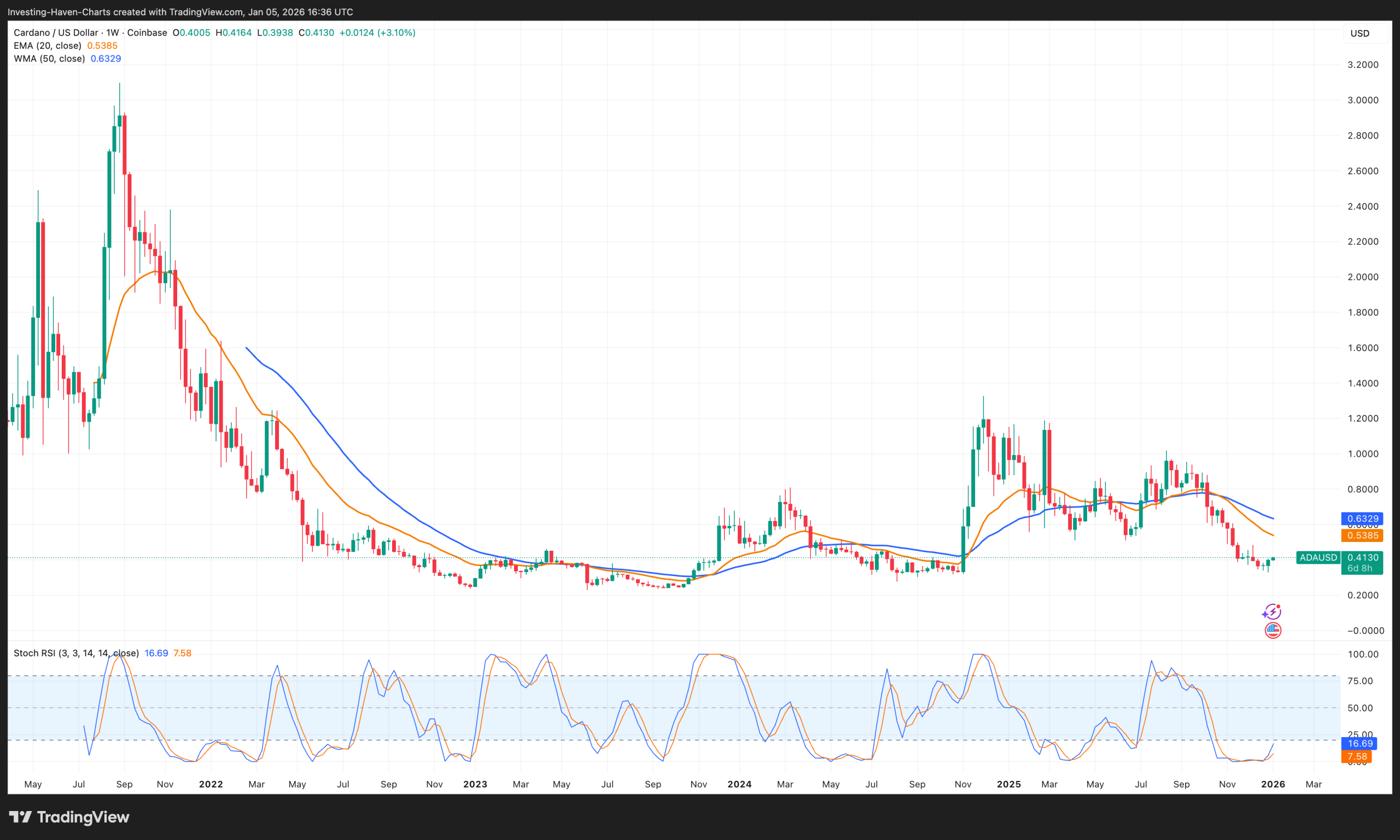Select the WMA (50, close) indicator label
1400x840 pixels.
coord(49,59)
